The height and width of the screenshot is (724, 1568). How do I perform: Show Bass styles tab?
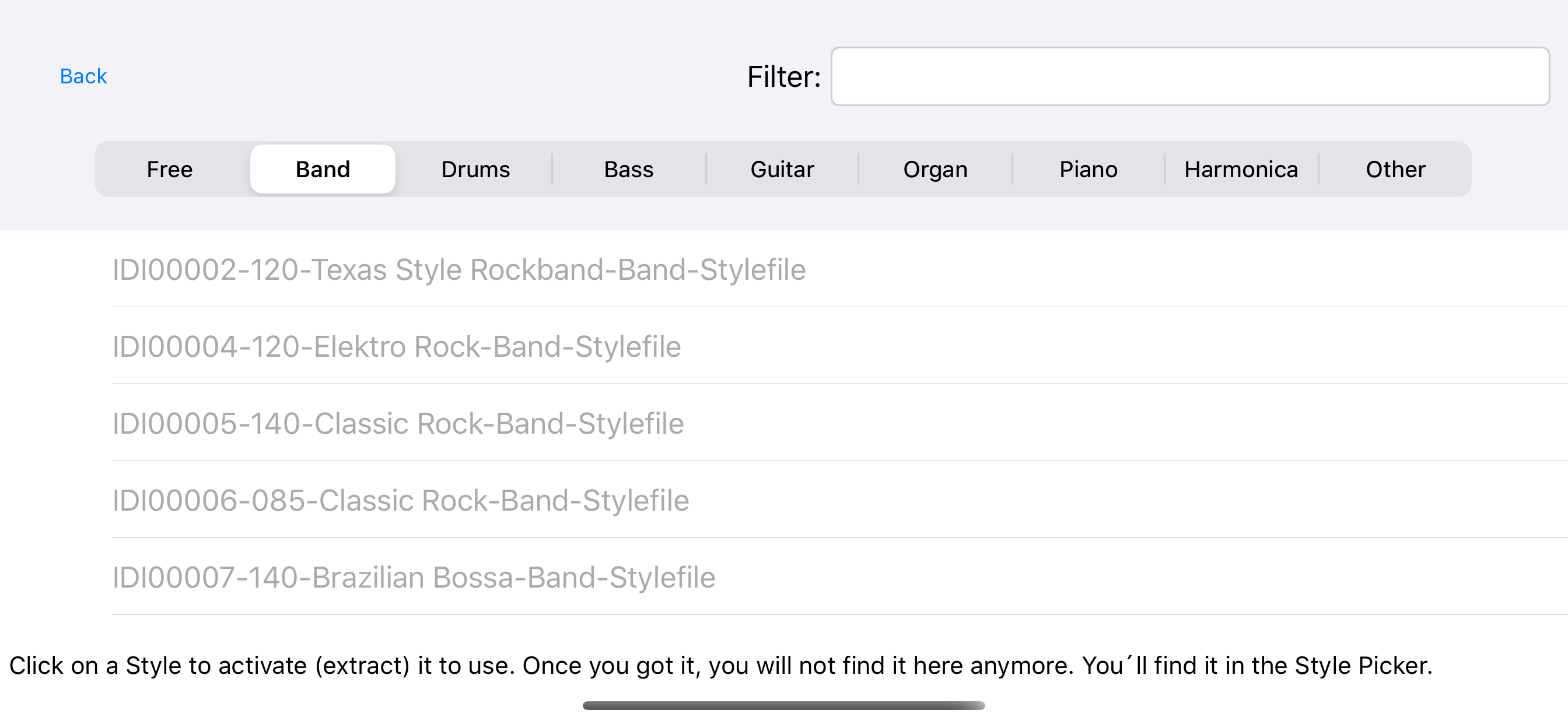pos(628,169)
